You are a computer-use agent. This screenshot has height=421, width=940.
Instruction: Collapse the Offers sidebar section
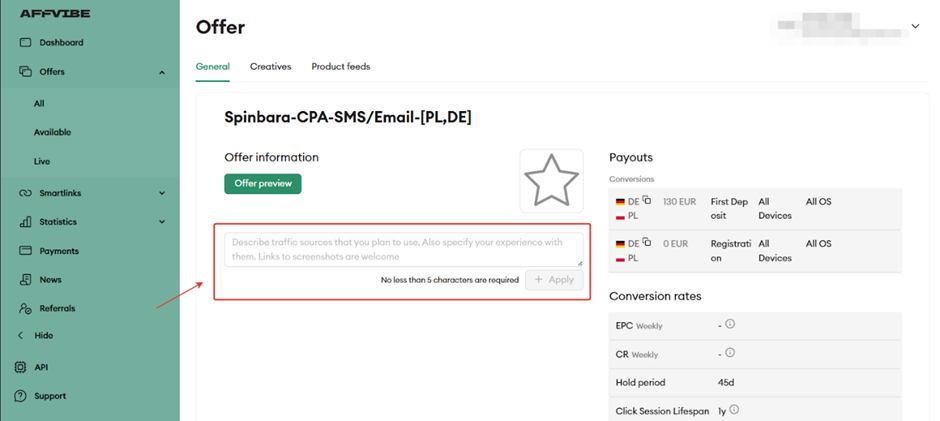click(x=162, y=72)
